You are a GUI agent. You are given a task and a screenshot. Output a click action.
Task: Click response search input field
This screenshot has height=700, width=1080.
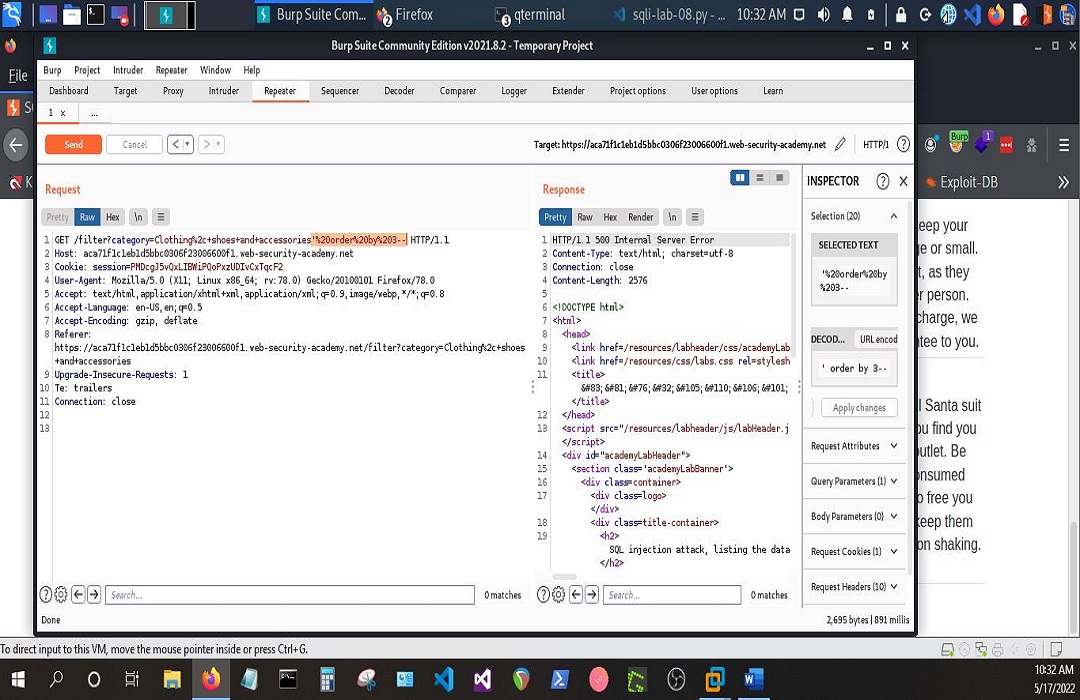click(672, 595)
